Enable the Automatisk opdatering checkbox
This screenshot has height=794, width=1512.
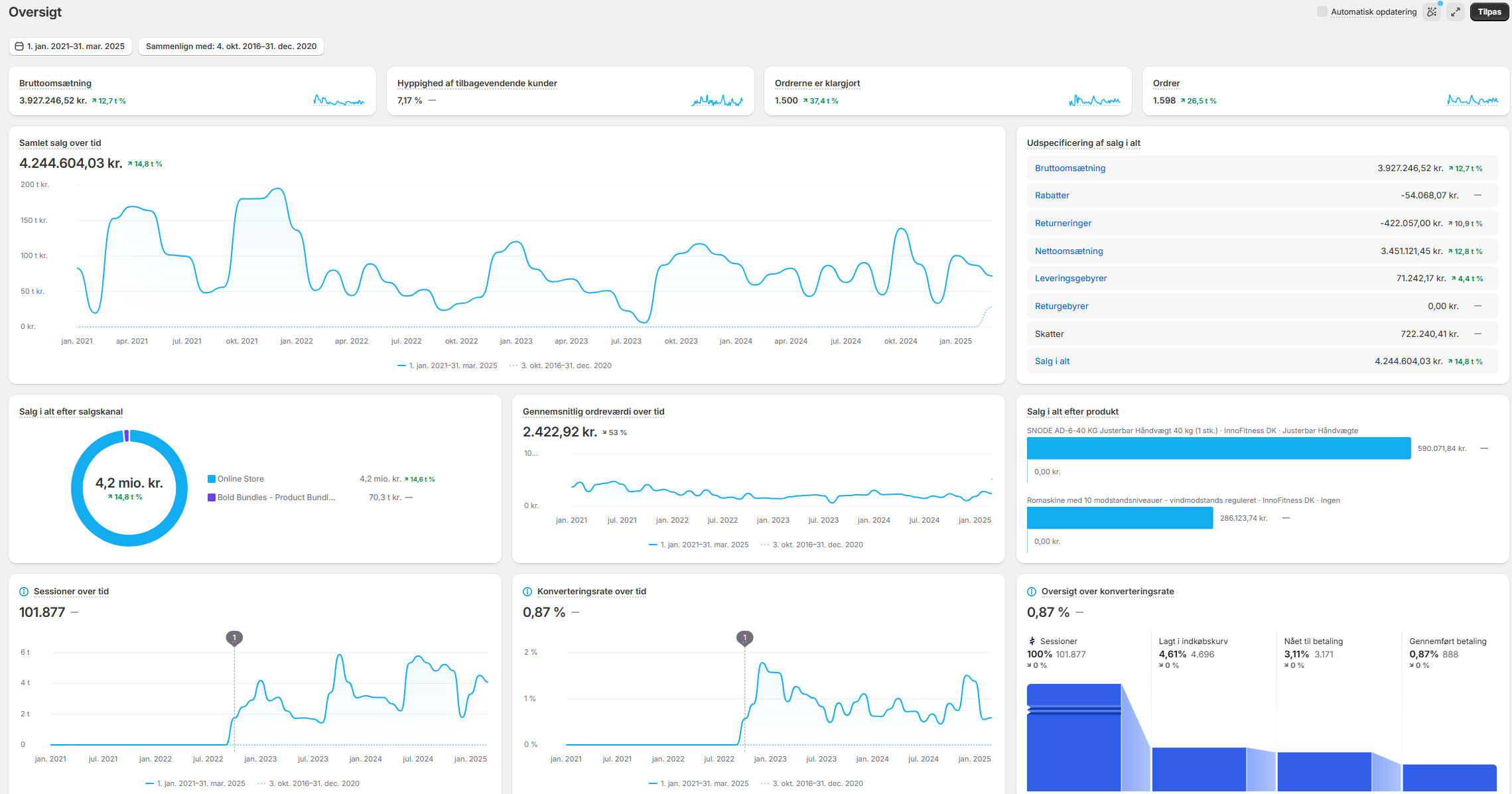(1322, 12)
